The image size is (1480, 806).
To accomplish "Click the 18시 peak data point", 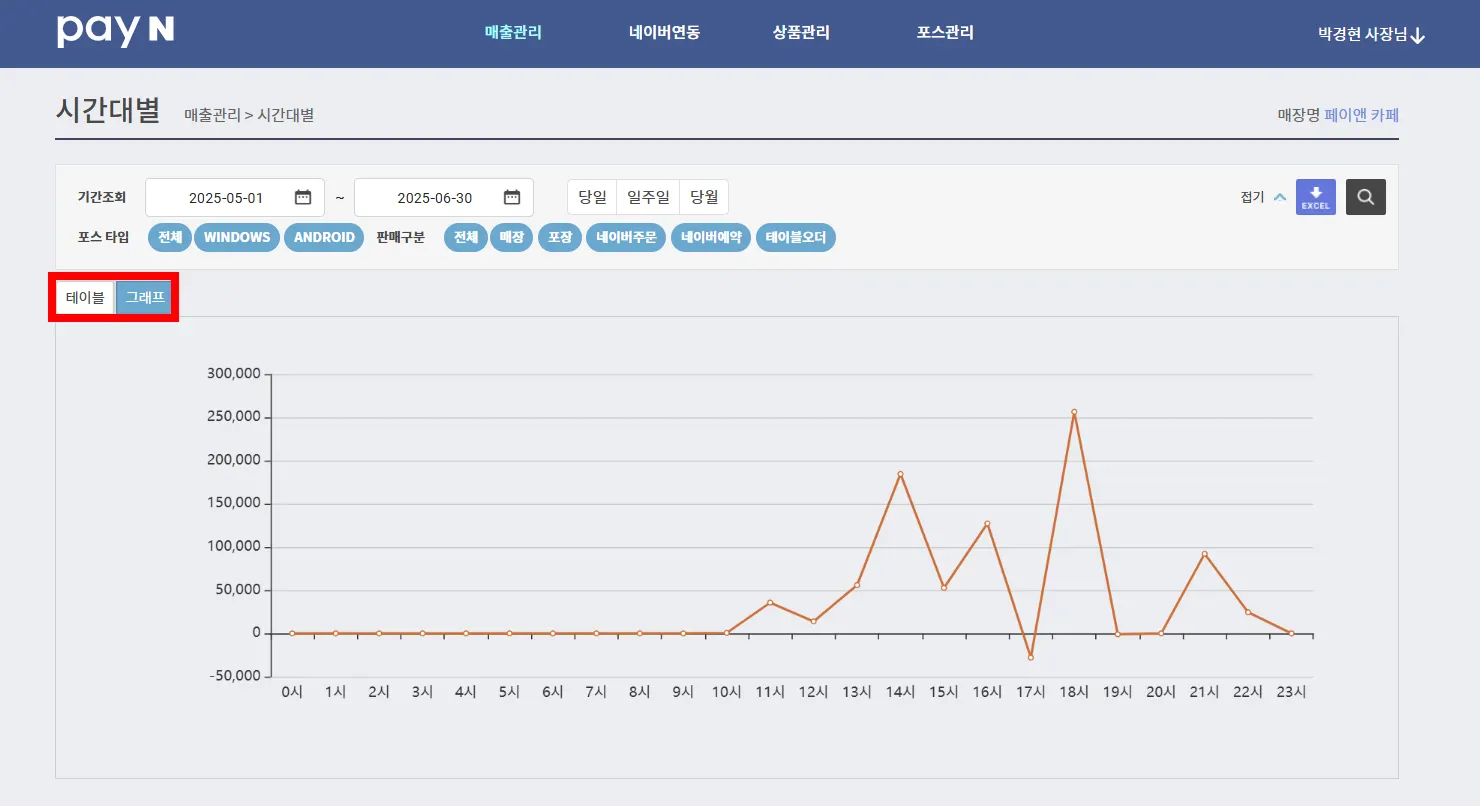I will coord(1074,412).
